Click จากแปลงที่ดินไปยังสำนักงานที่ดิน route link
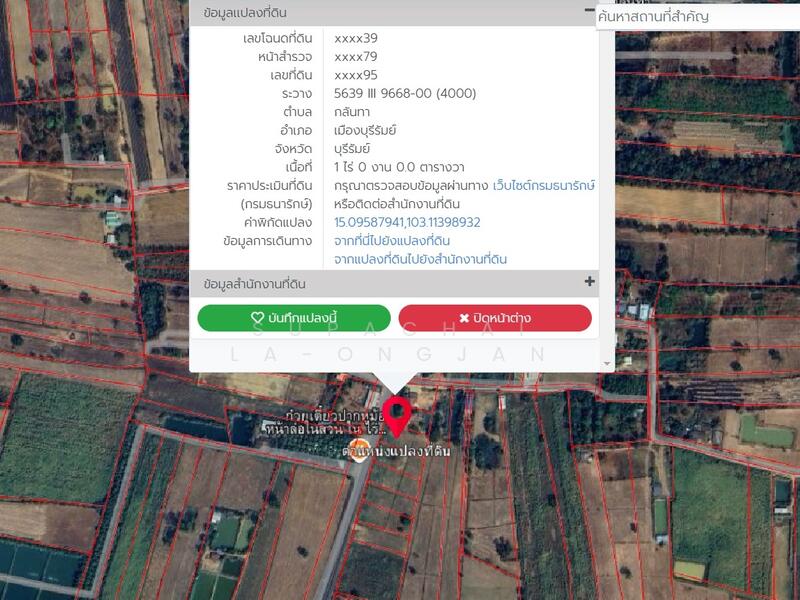 click(420, 259)
